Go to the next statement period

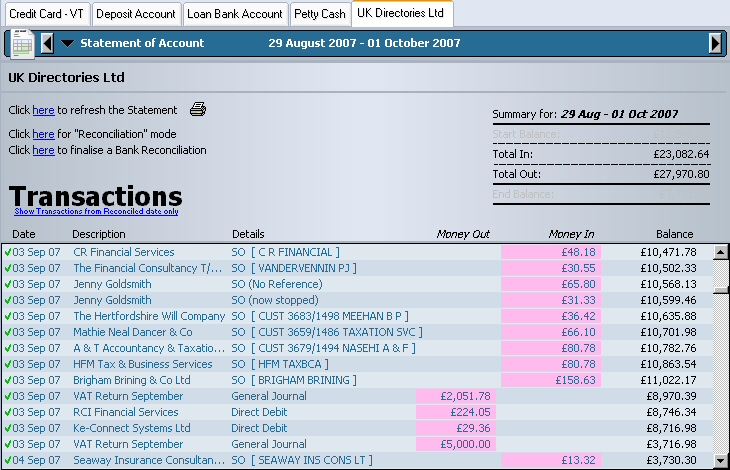coord(715,43)
